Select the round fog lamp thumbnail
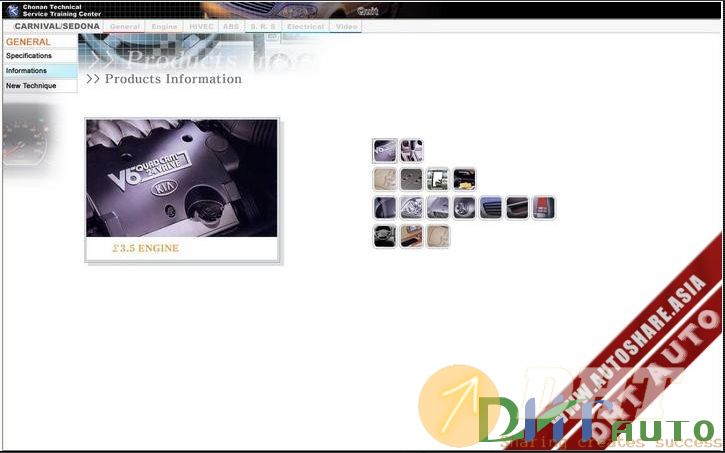This screenshot has width=725, height=453. (x=464, y=208)
